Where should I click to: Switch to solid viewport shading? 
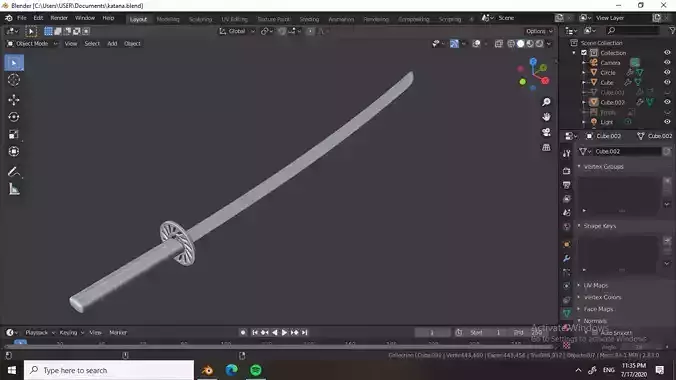pos(521,44)
